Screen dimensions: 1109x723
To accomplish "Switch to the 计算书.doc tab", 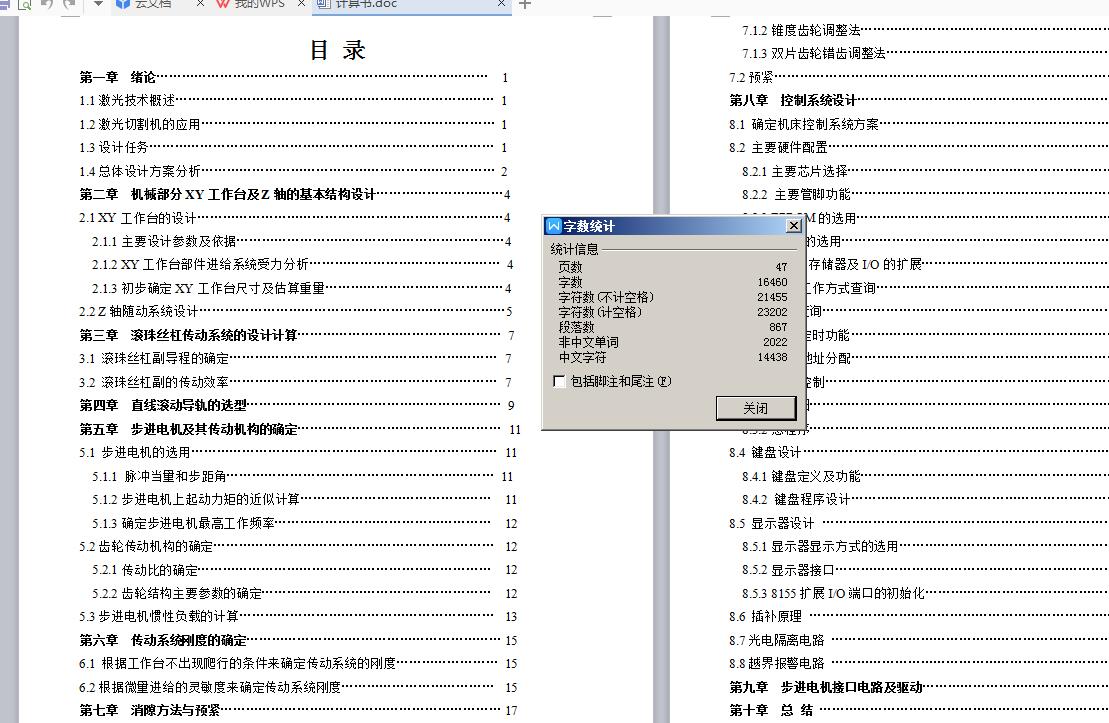I will (x=368, y=6).
